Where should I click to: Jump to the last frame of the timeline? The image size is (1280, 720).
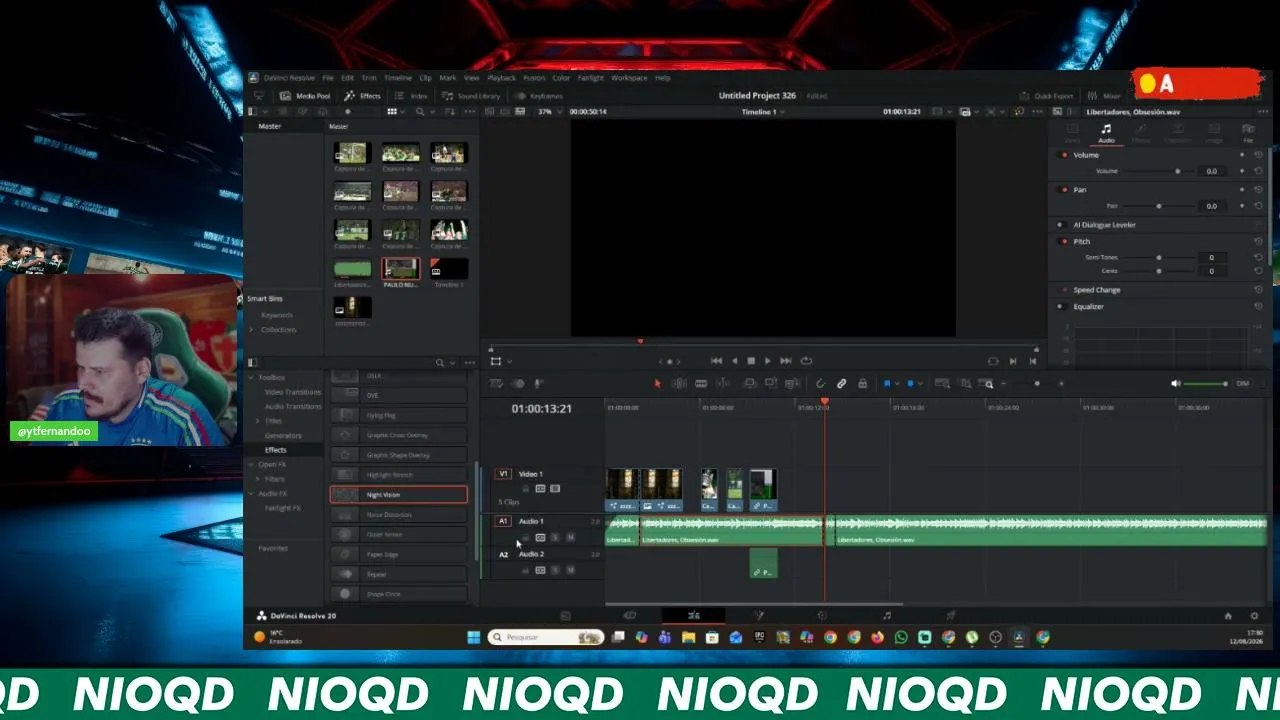pos(786,361)
